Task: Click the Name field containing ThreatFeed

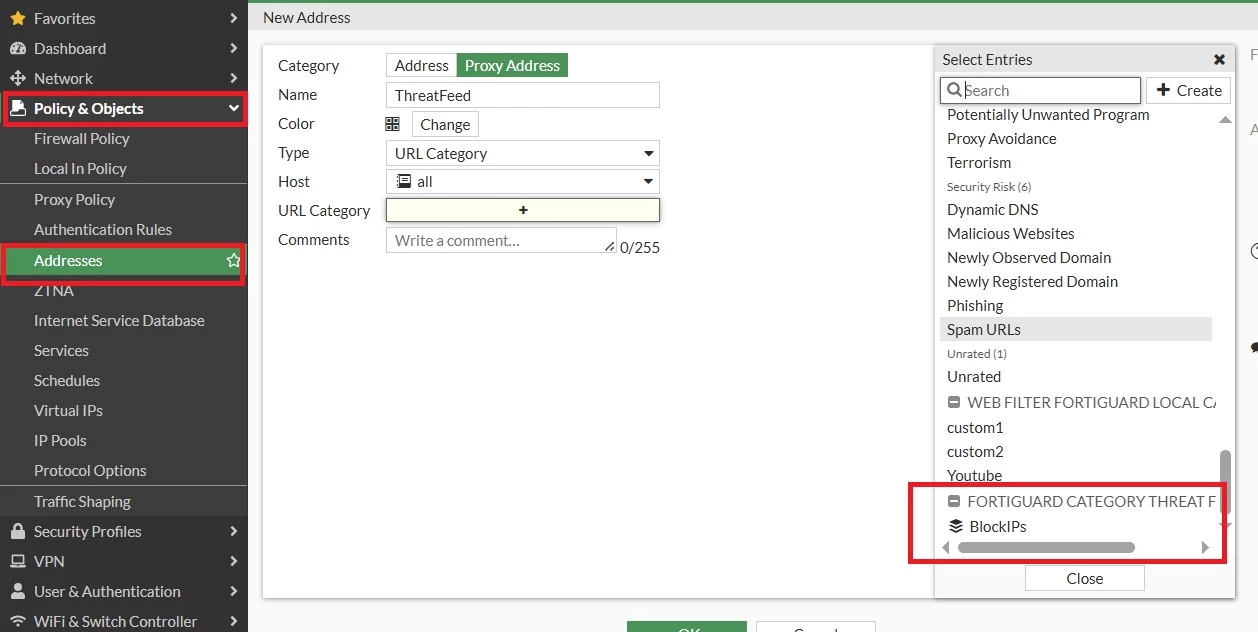Action: tap(523, 95)
